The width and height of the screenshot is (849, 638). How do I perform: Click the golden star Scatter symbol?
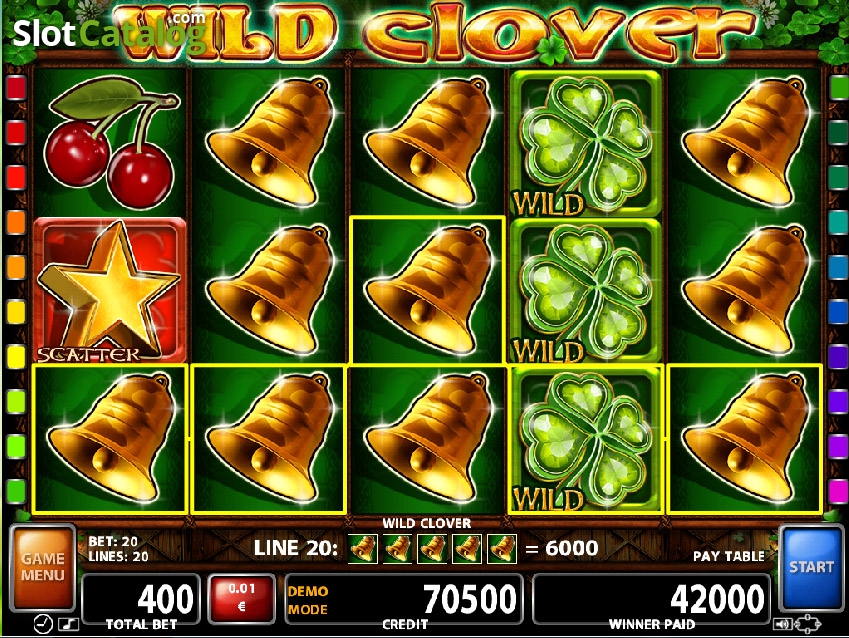pyautogui.click(x=110, y=290)
